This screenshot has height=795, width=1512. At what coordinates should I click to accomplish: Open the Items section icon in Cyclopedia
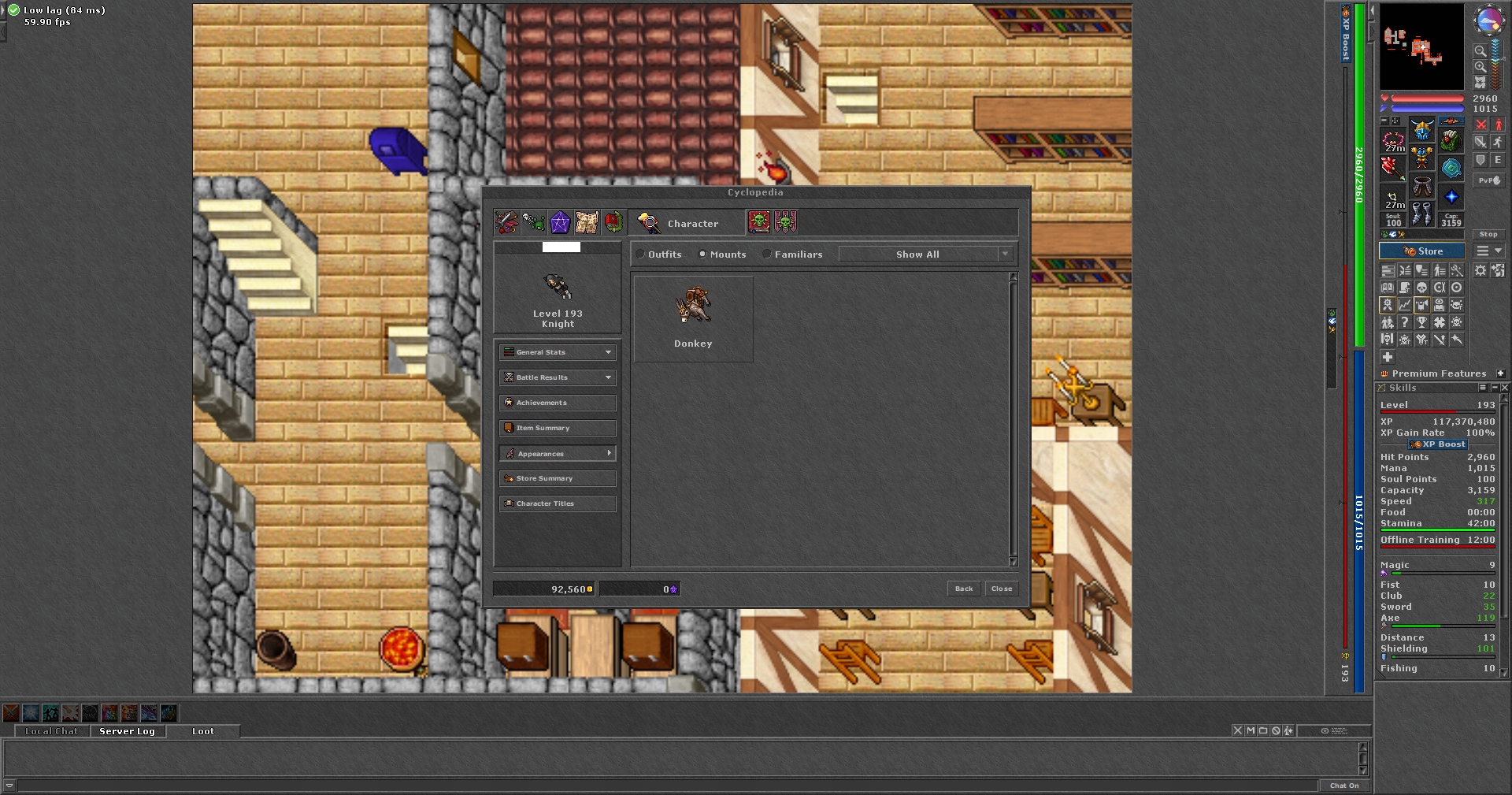(506, 223)
